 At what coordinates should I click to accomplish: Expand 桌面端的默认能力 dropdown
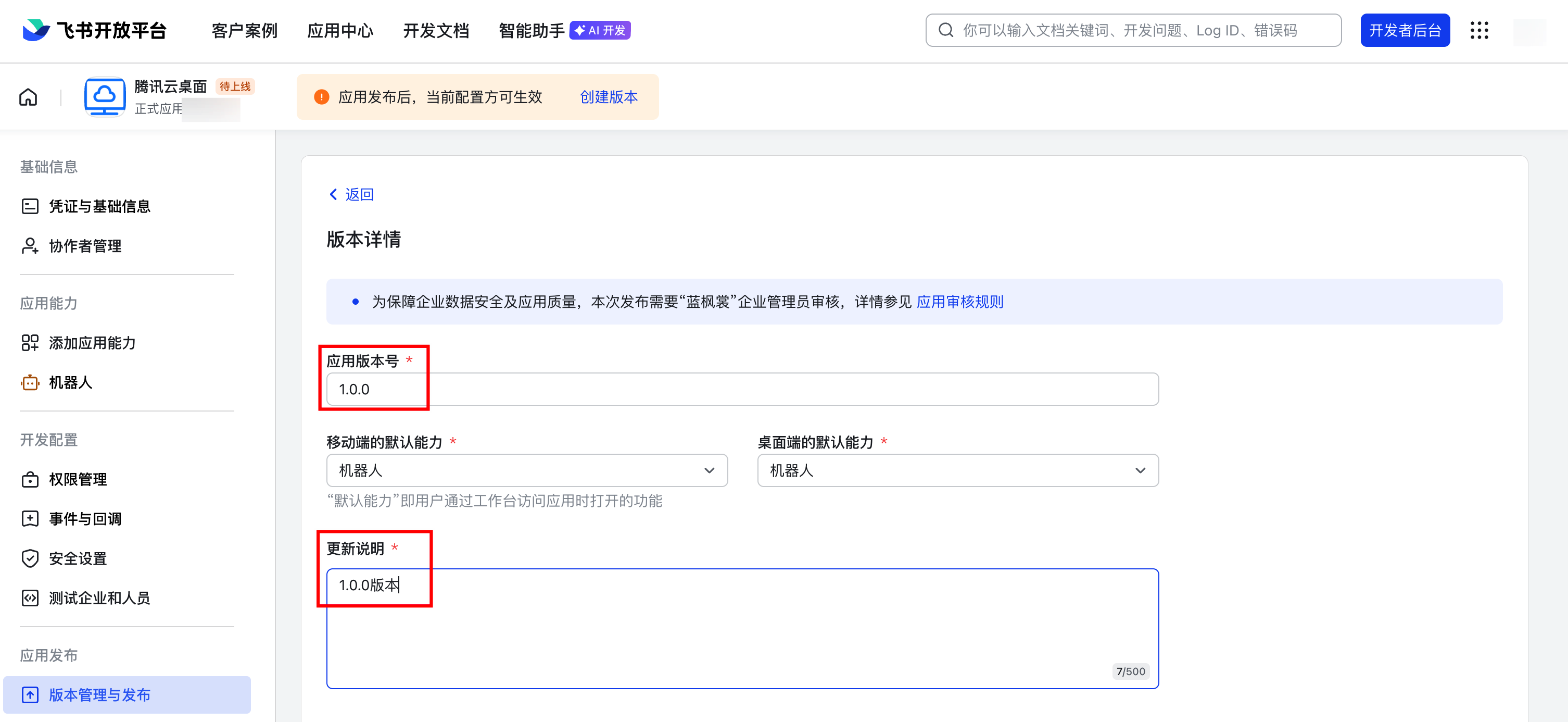click(957, 470)
